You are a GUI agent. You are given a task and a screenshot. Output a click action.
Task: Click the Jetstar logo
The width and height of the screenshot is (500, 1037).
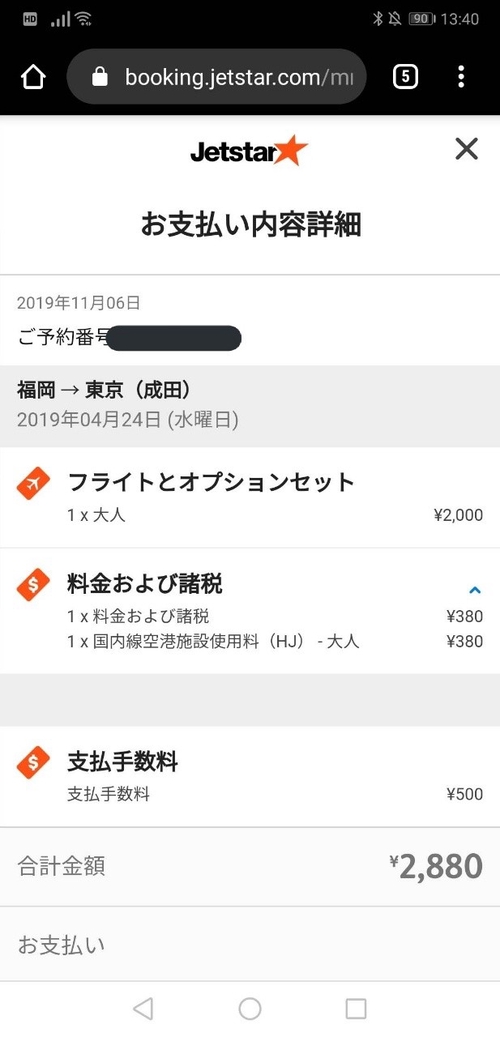pyautogui.click(x=249, y=151)
